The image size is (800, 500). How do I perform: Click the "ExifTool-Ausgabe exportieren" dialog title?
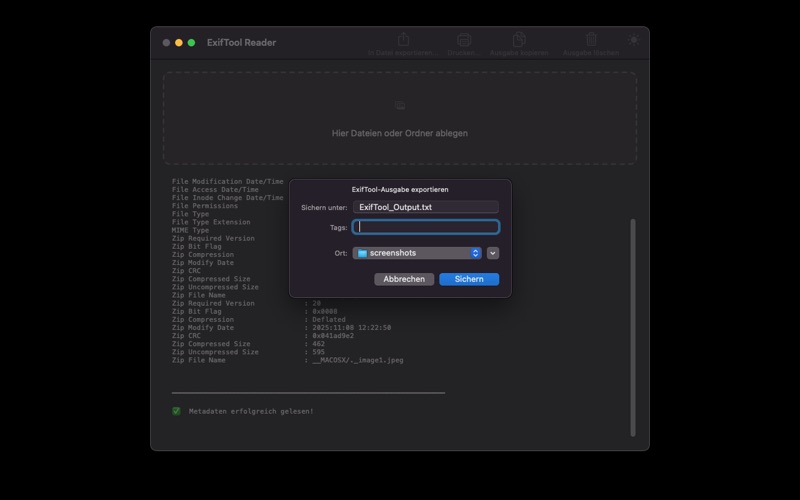400,189
